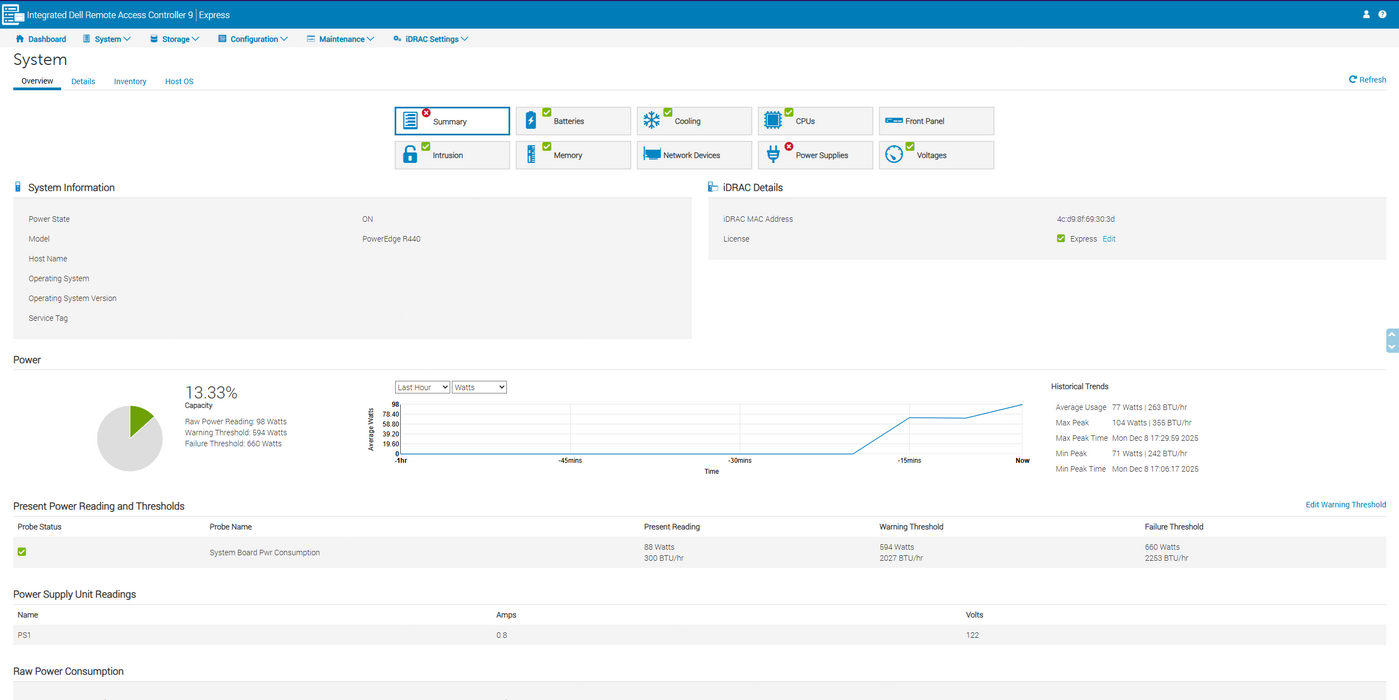Switch to the Inventory tab
Image resolution: width=1399 pixels, height=700 pixels.
click(x=130, y=82)
